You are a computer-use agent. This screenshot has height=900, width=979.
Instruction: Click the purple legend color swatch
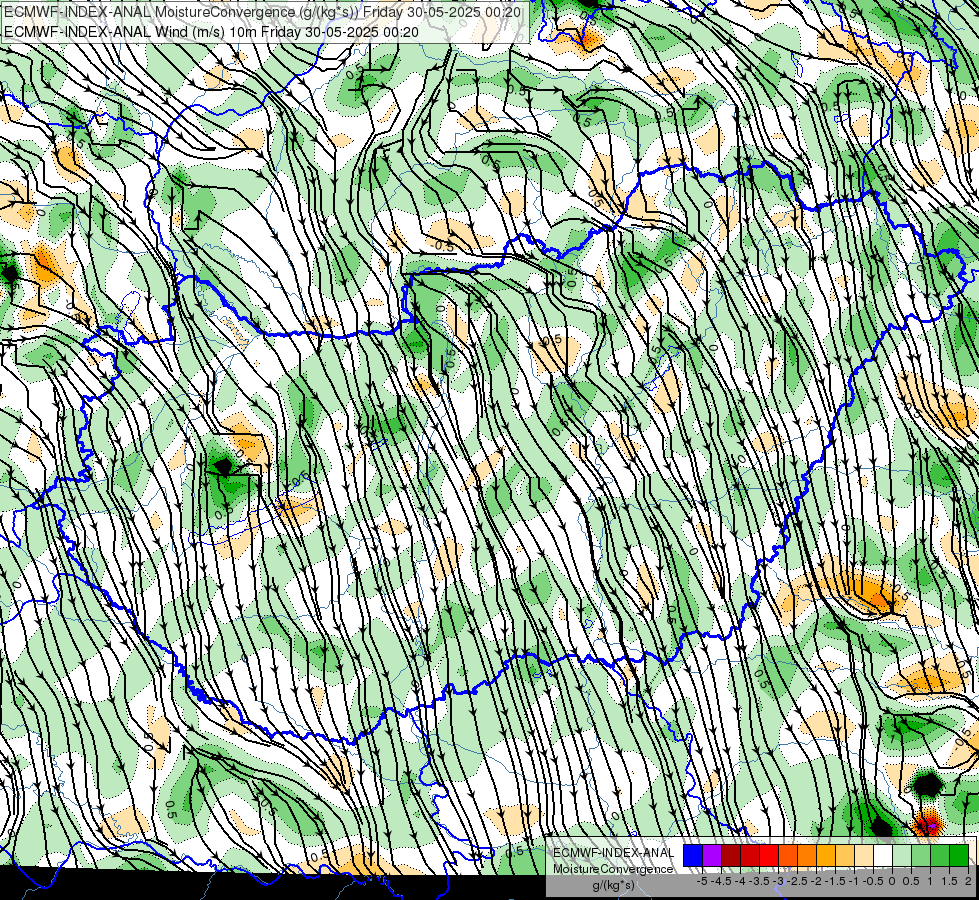(712, 855)
